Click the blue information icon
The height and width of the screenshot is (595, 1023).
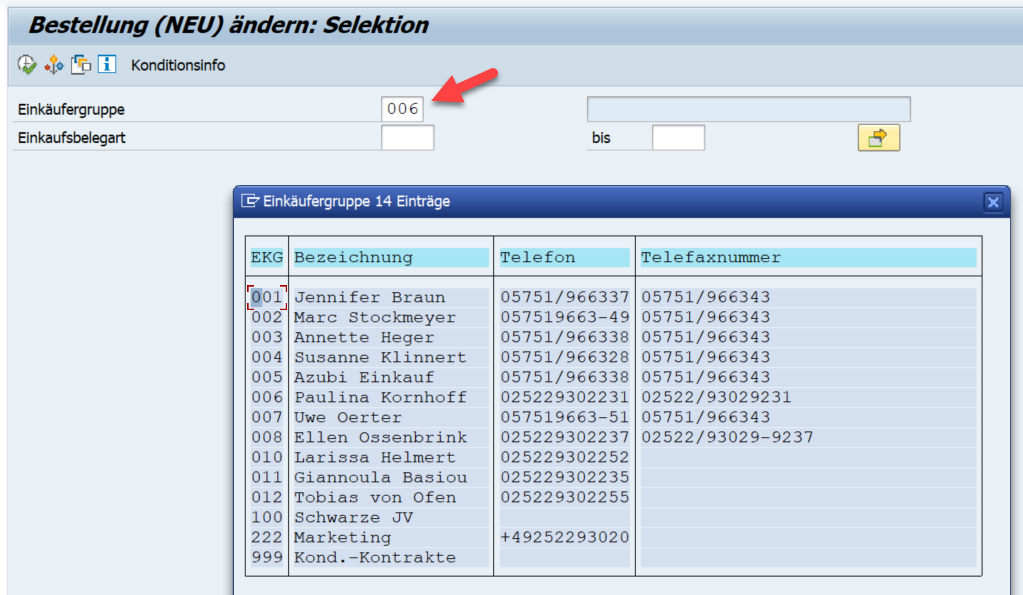click(x=109, y=65)
